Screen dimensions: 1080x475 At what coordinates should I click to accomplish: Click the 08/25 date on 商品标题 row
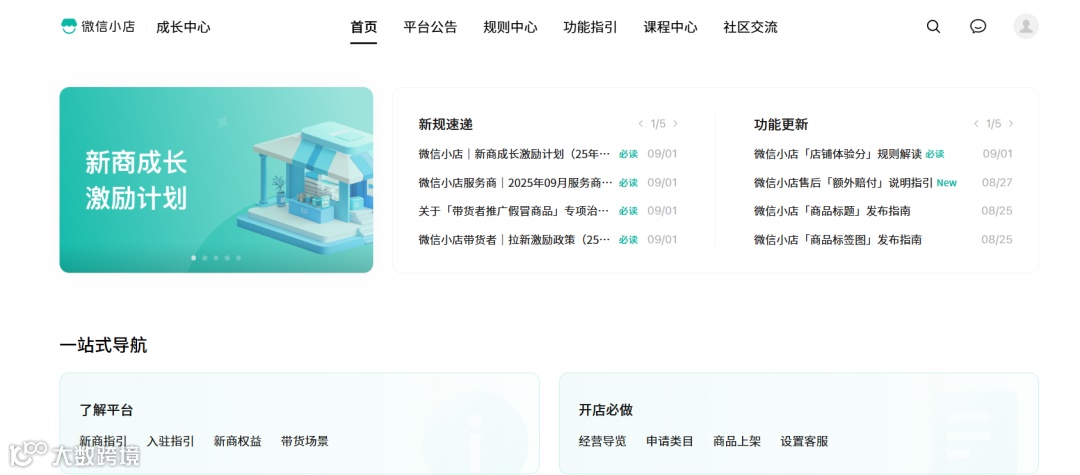pyautogui.click(x=997, y=211)
